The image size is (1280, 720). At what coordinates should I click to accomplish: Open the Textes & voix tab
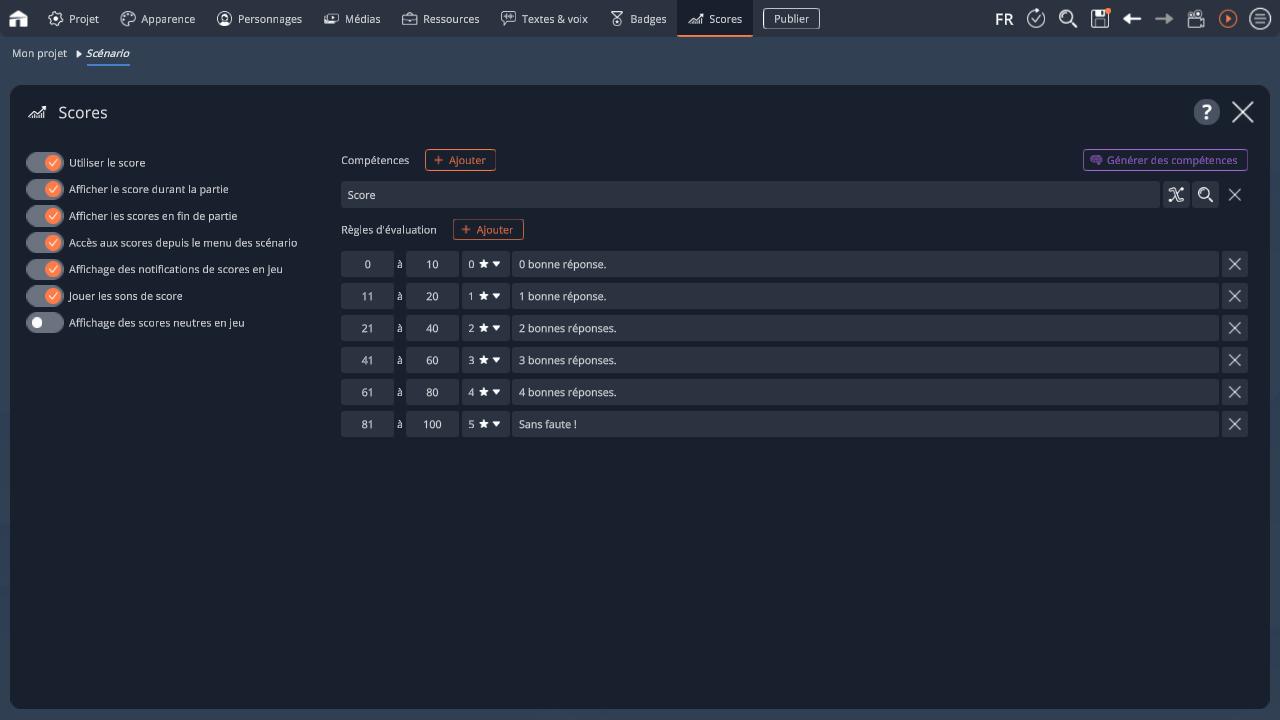point(544,19)
